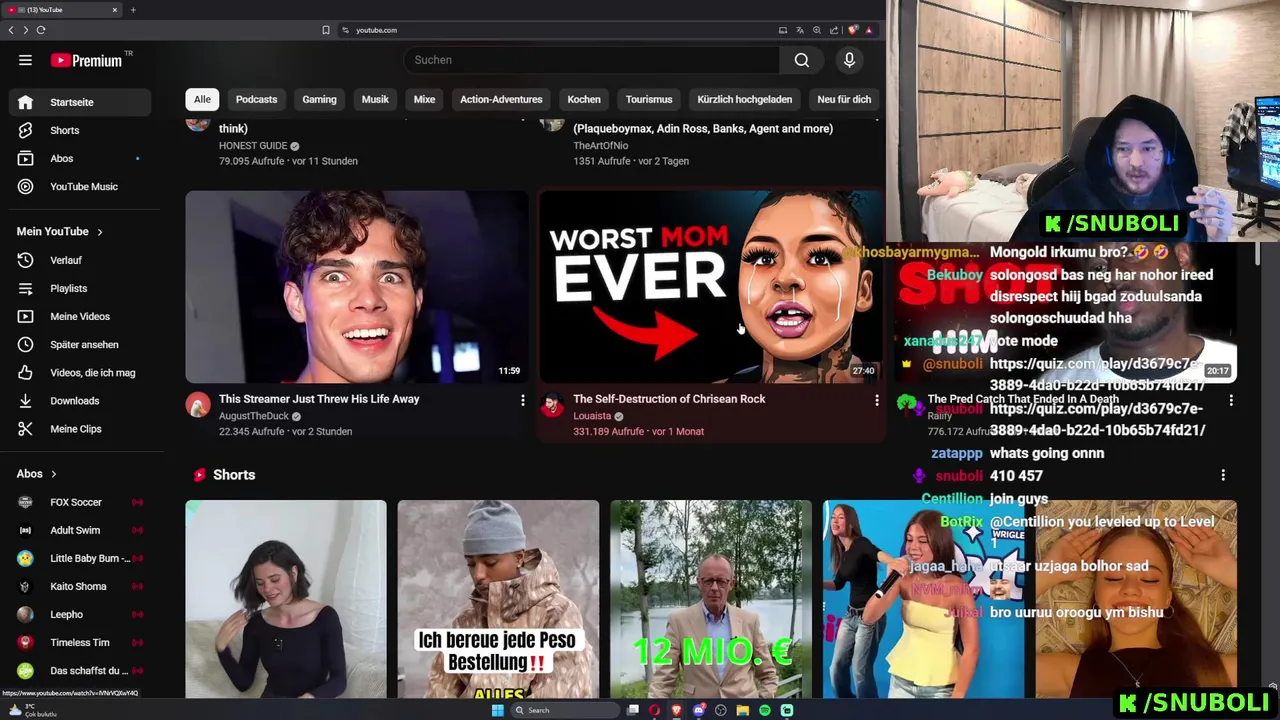Viewport: 1280px width, 720px height.
Task: Open the TheArtOfNio channel link
Action: 600,146
